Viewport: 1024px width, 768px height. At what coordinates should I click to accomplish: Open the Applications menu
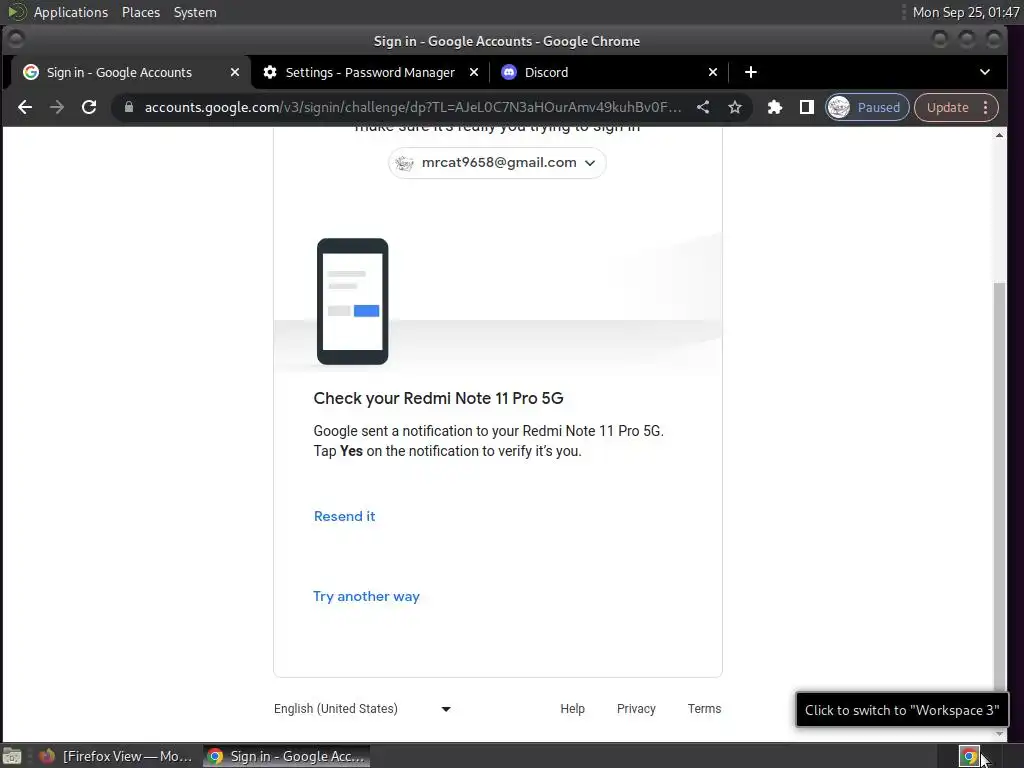click(71, 12)
